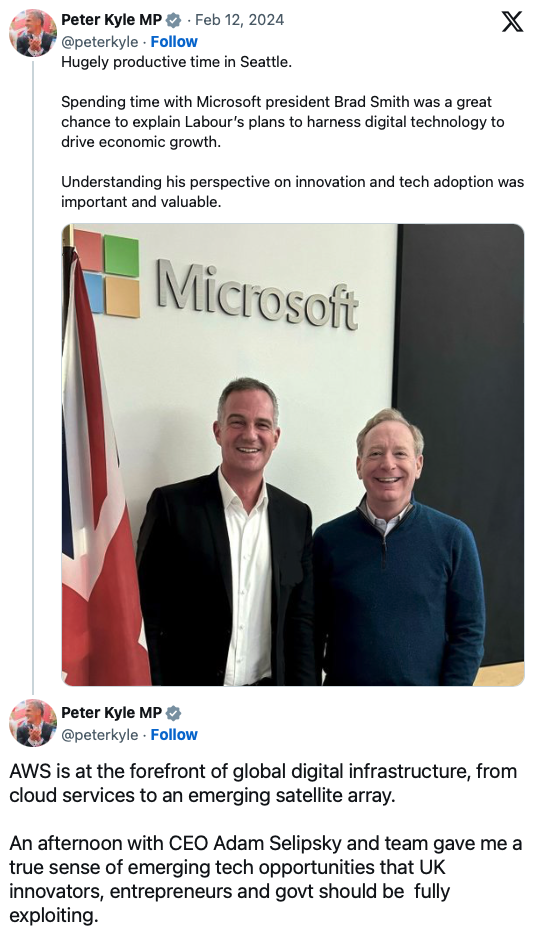Open the profile avatar on the second tweet

[33, 723]
